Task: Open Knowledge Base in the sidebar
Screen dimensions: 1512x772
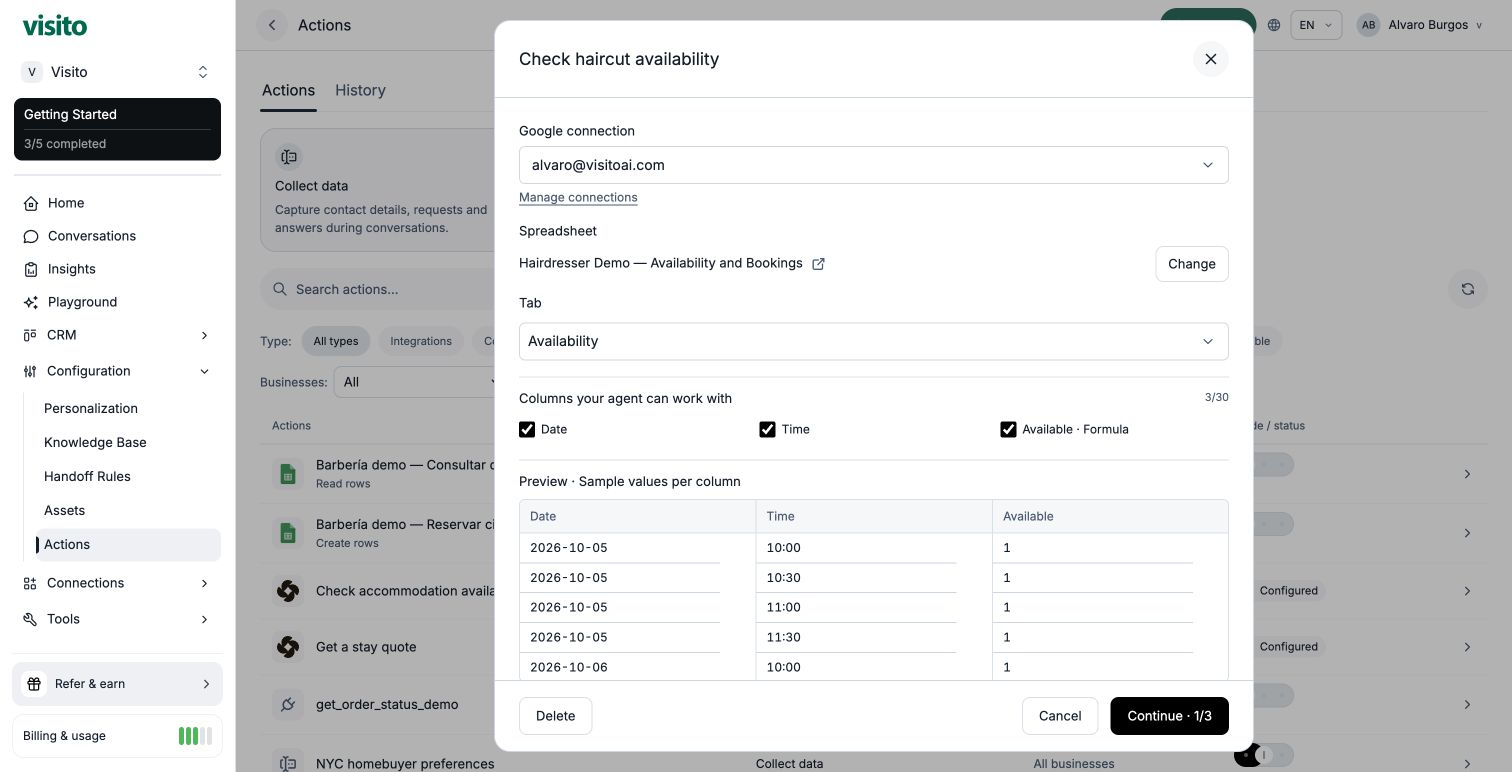Action: (x=95, y=442)
